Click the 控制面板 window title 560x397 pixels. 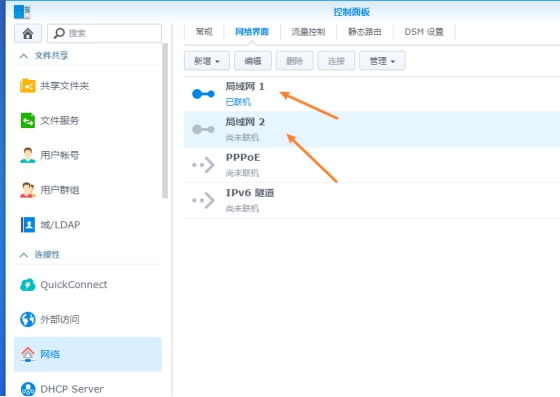coord(351,12)
